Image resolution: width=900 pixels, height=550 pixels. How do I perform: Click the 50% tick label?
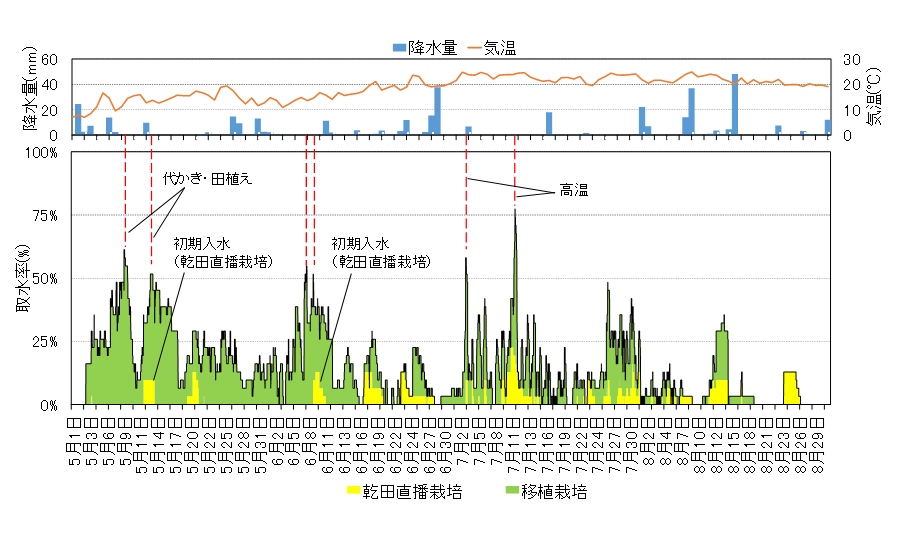pyautogui.click(x=45, y=279)
